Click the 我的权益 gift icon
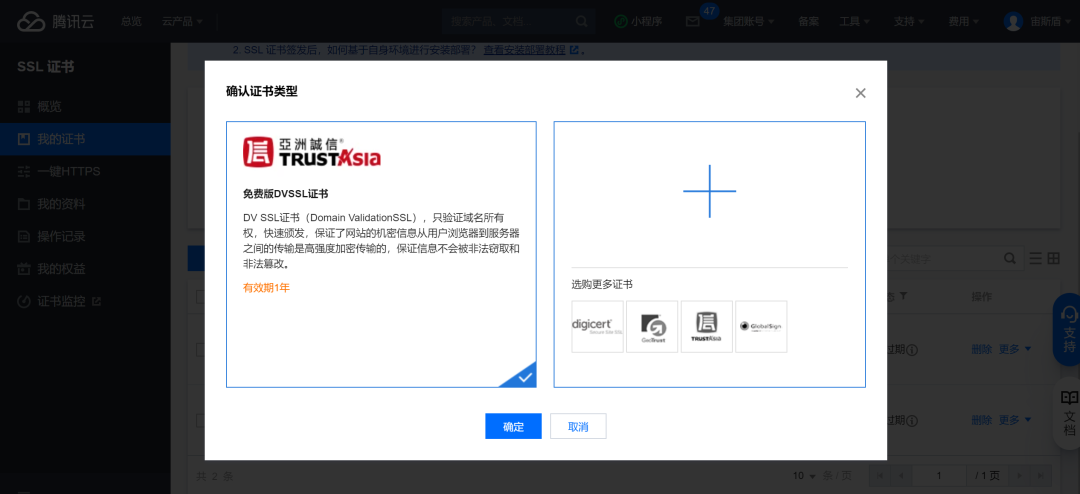Viewport: 1080px width, 494px height. click(24, 269)
